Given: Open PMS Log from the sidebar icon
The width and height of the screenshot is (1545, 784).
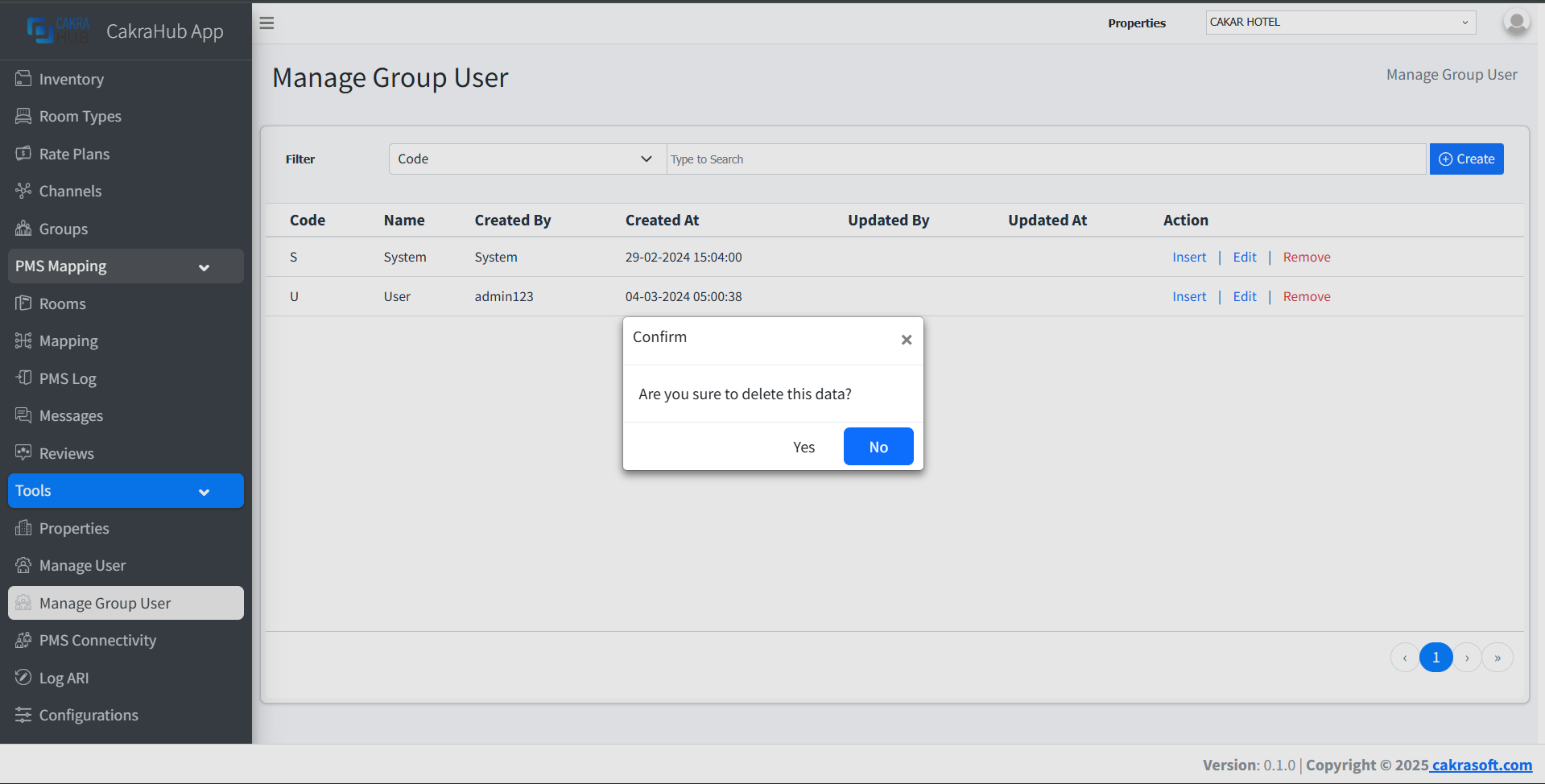Looking at the screenshot, I should [x=23, y=378].
